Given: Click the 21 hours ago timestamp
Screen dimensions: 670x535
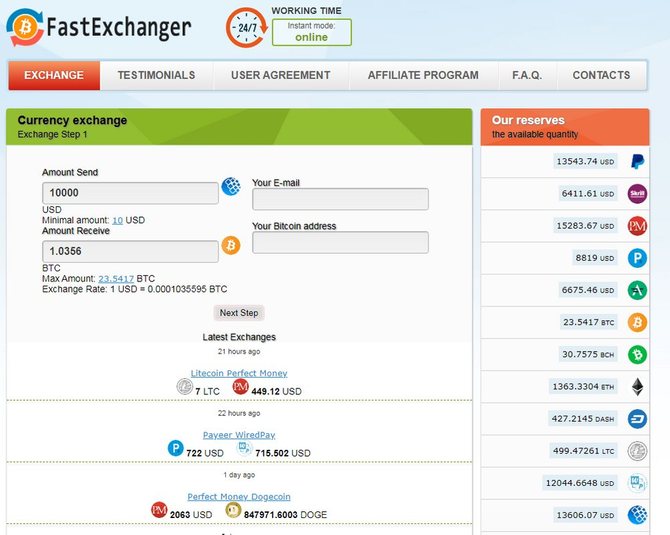Looking at the screenshot, I should pos(239,352).
